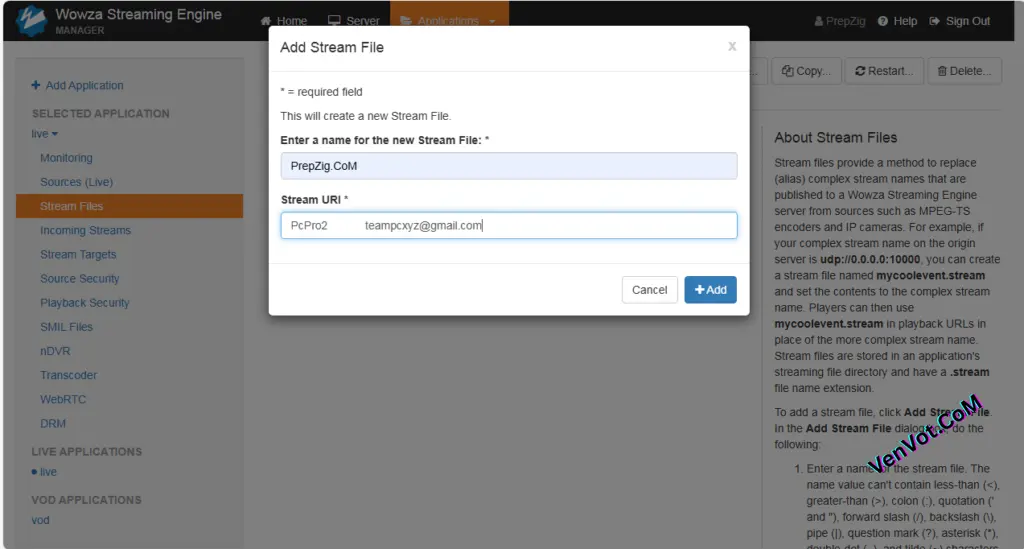1024x549 pixels.
Task: Close the Add Stream File dialog
Action: click(732, 46)
